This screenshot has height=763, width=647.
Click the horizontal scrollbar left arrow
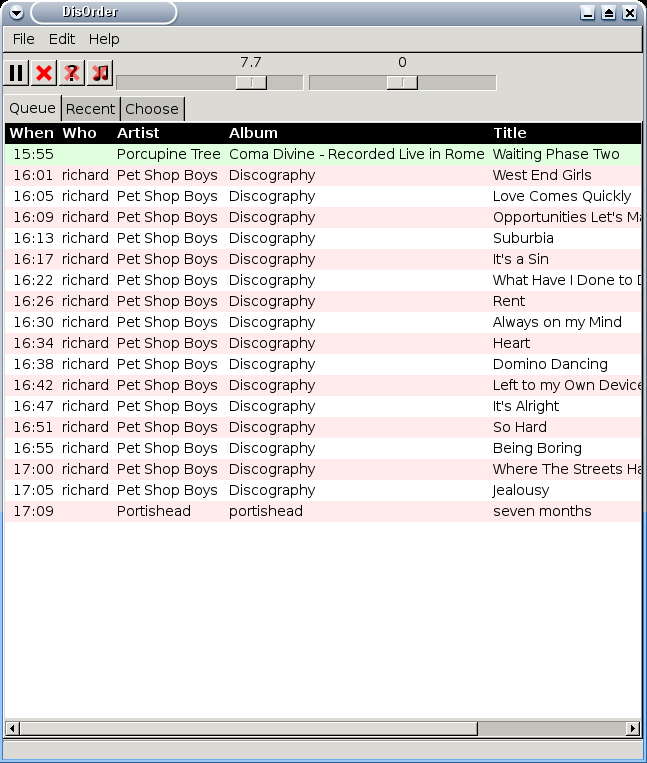(12, 728)
